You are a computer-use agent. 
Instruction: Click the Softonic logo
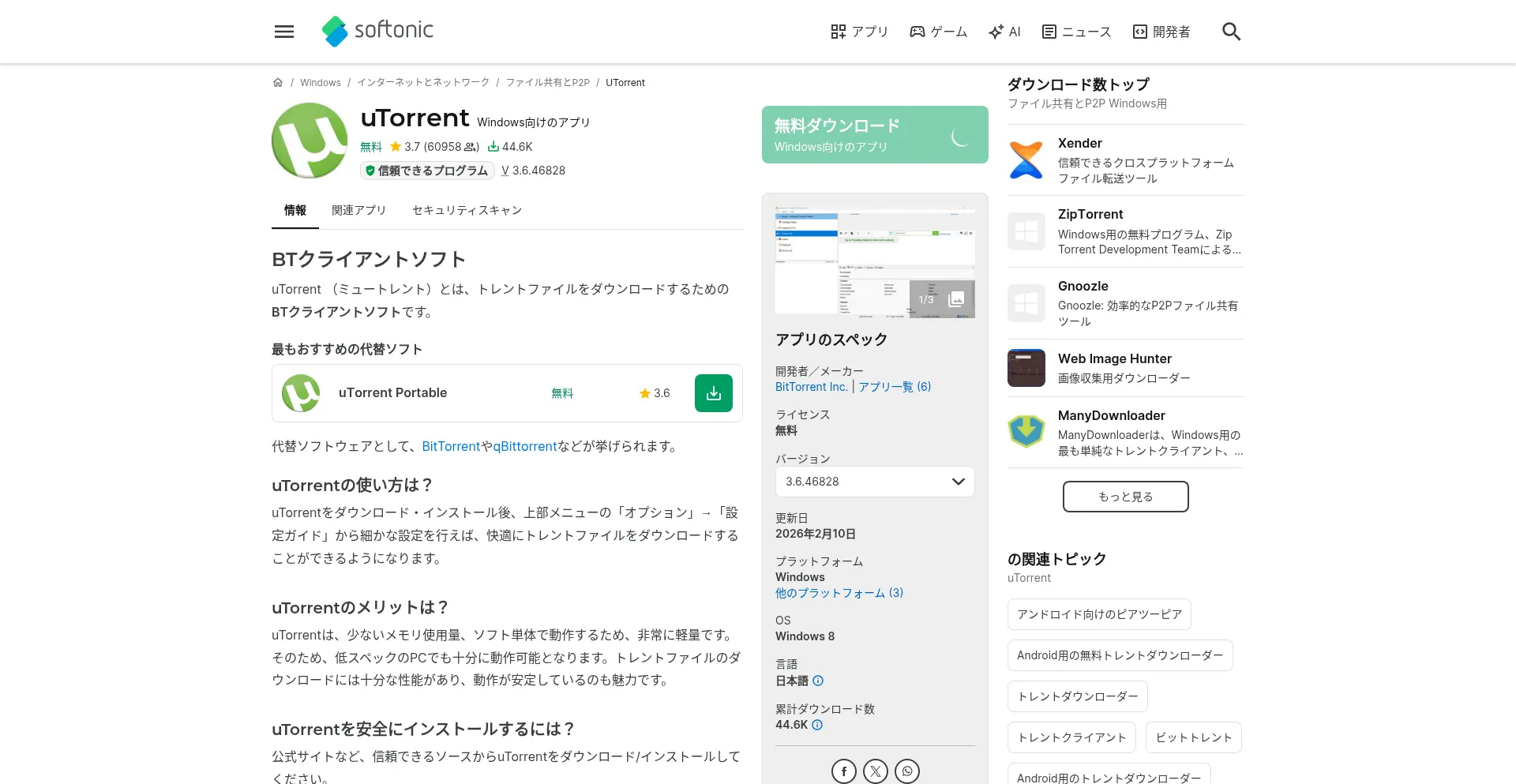(x=377, y=31)
